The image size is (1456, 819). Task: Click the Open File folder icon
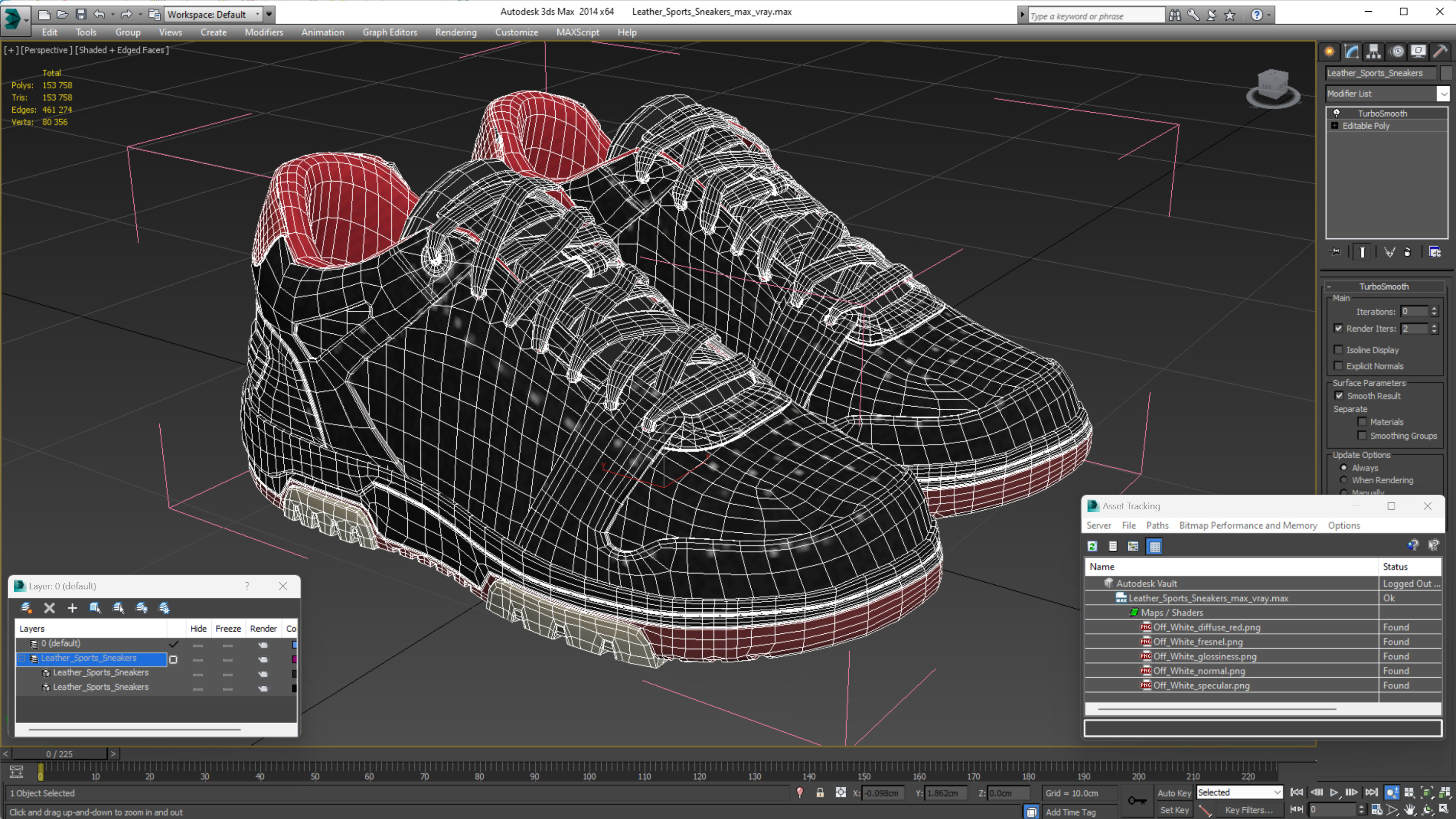[x=62, y=14]
